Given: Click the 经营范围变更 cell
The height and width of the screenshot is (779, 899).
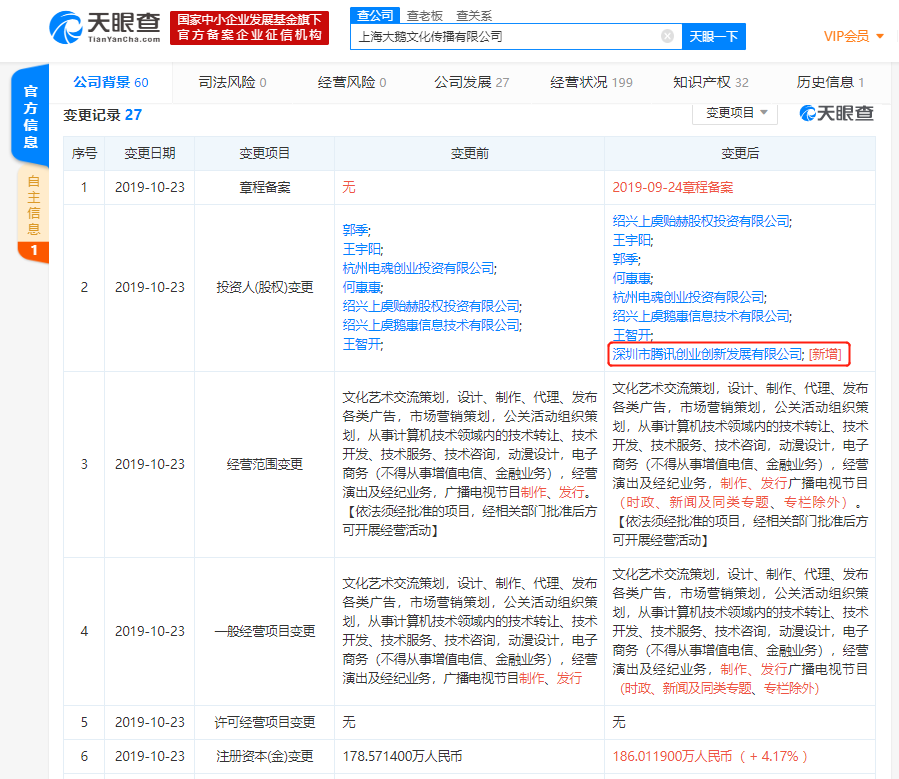Looking at the screenshot, I should coord(264,464).
